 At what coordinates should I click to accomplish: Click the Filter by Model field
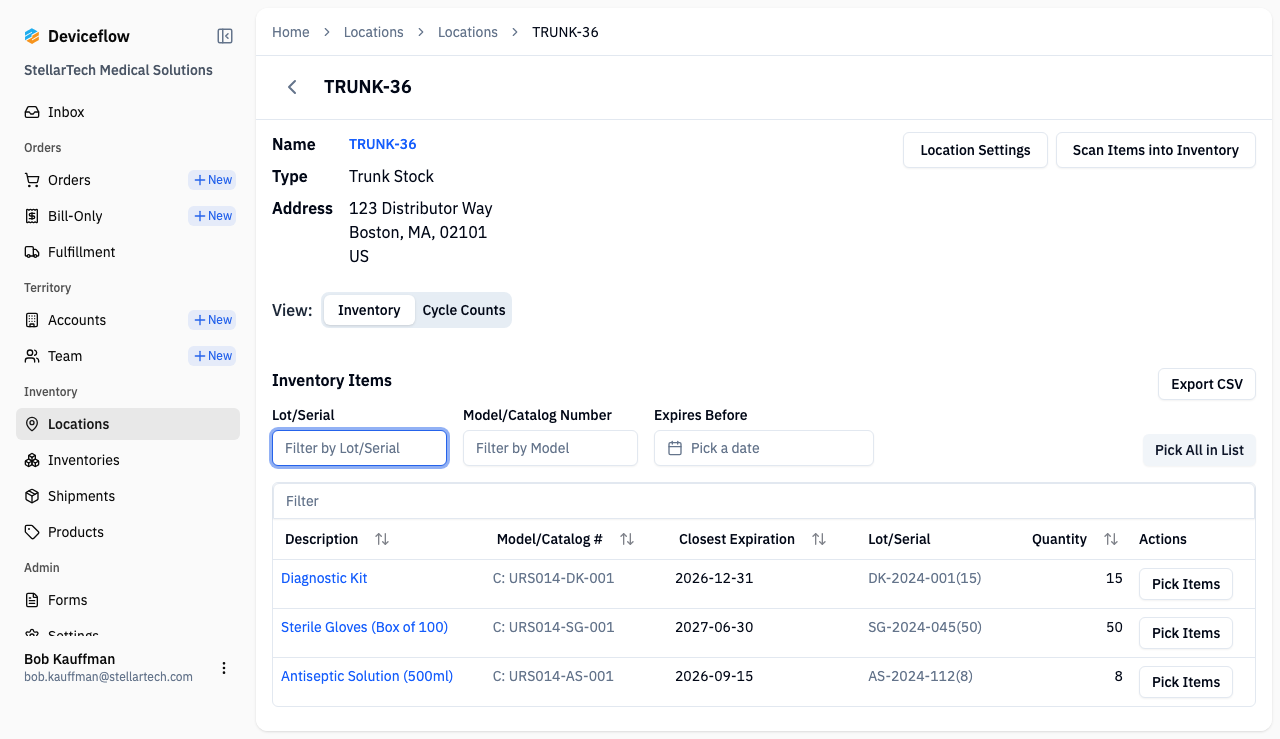[x=550, y=448]
